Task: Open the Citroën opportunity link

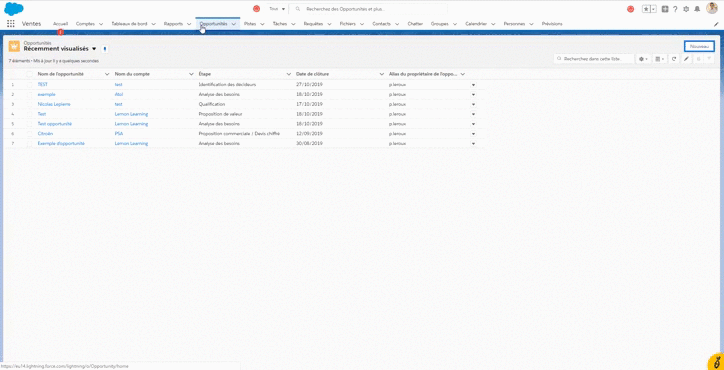Action: (45, 133)
